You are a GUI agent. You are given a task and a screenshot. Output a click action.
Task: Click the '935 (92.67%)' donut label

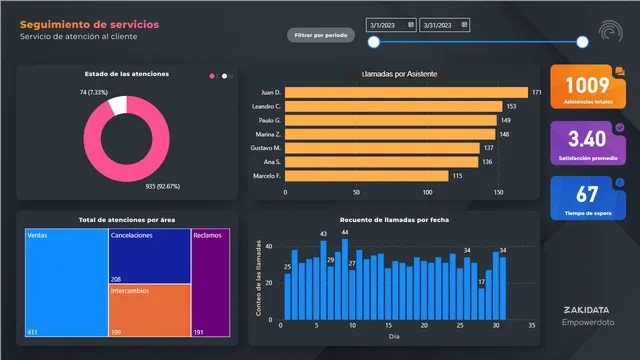(162, 187)
